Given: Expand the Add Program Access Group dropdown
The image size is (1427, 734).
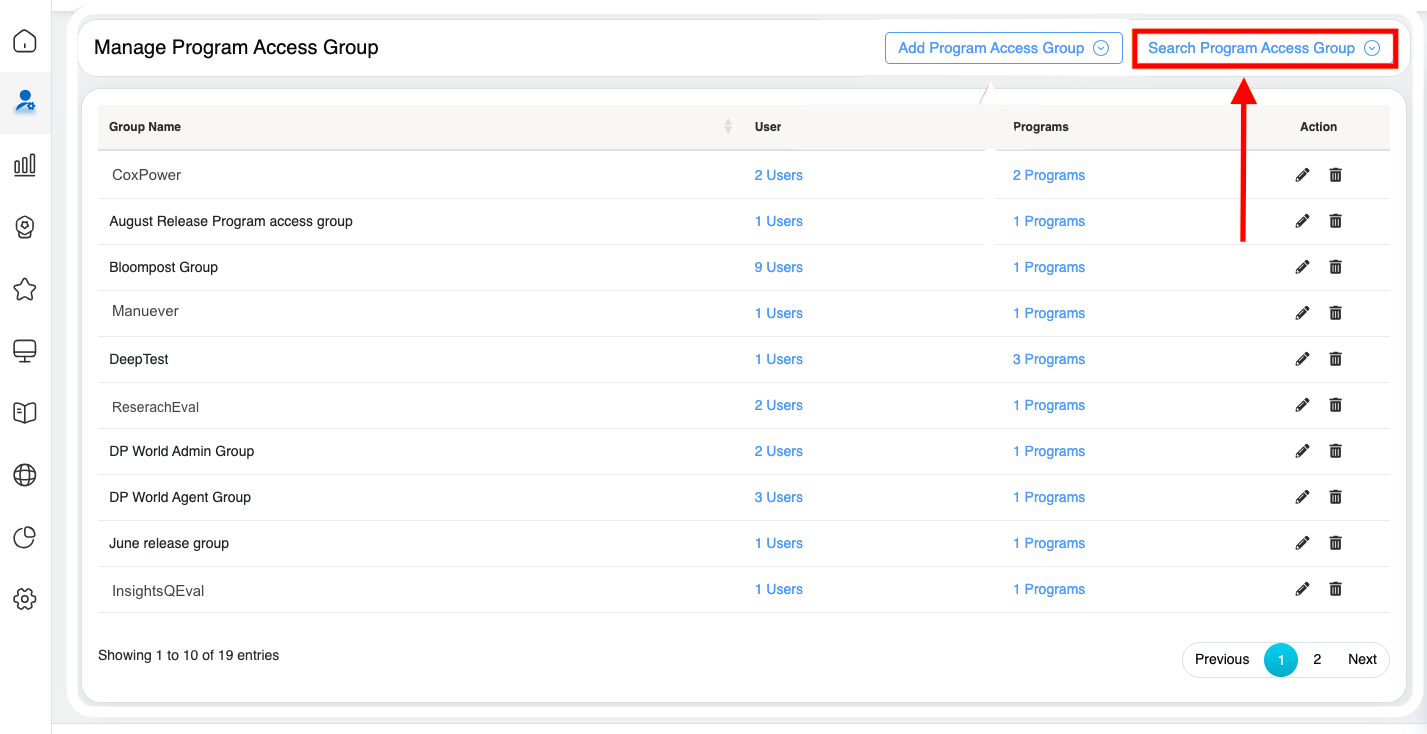Looking at the screenshot, I should pyautogui.click(x=1003, y=48).
